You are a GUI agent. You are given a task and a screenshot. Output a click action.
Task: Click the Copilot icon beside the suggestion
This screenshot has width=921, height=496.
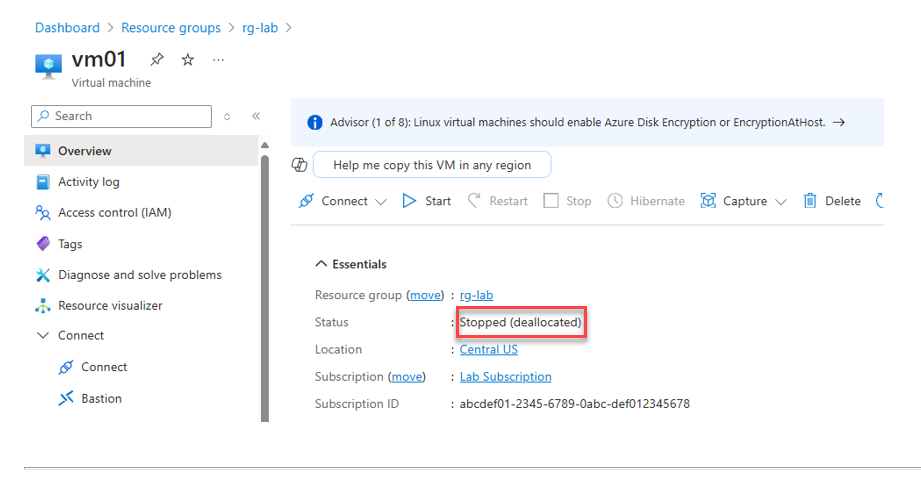point(300,165)
